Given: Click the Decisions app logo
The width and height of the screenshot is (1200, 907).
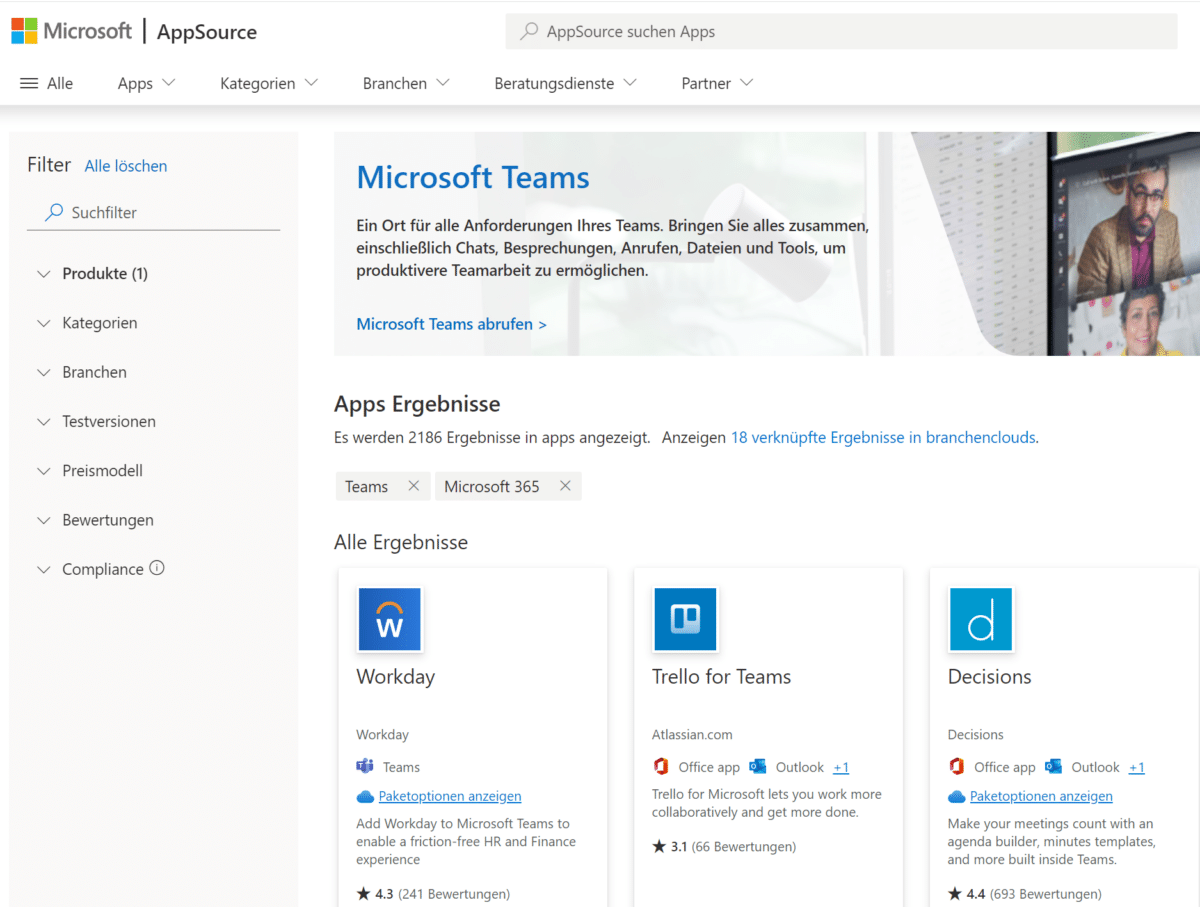Looking at the screenshot, I should [980, 620].
